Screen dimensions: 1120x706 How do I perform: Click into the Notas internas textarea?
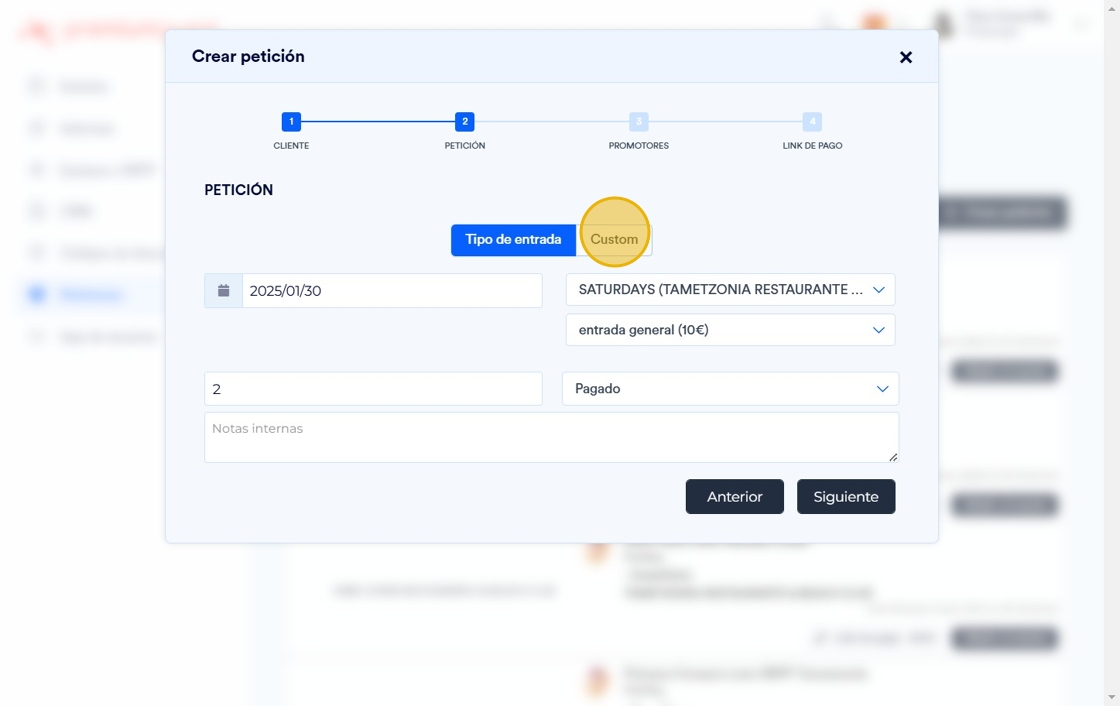[x=551, y=437]
